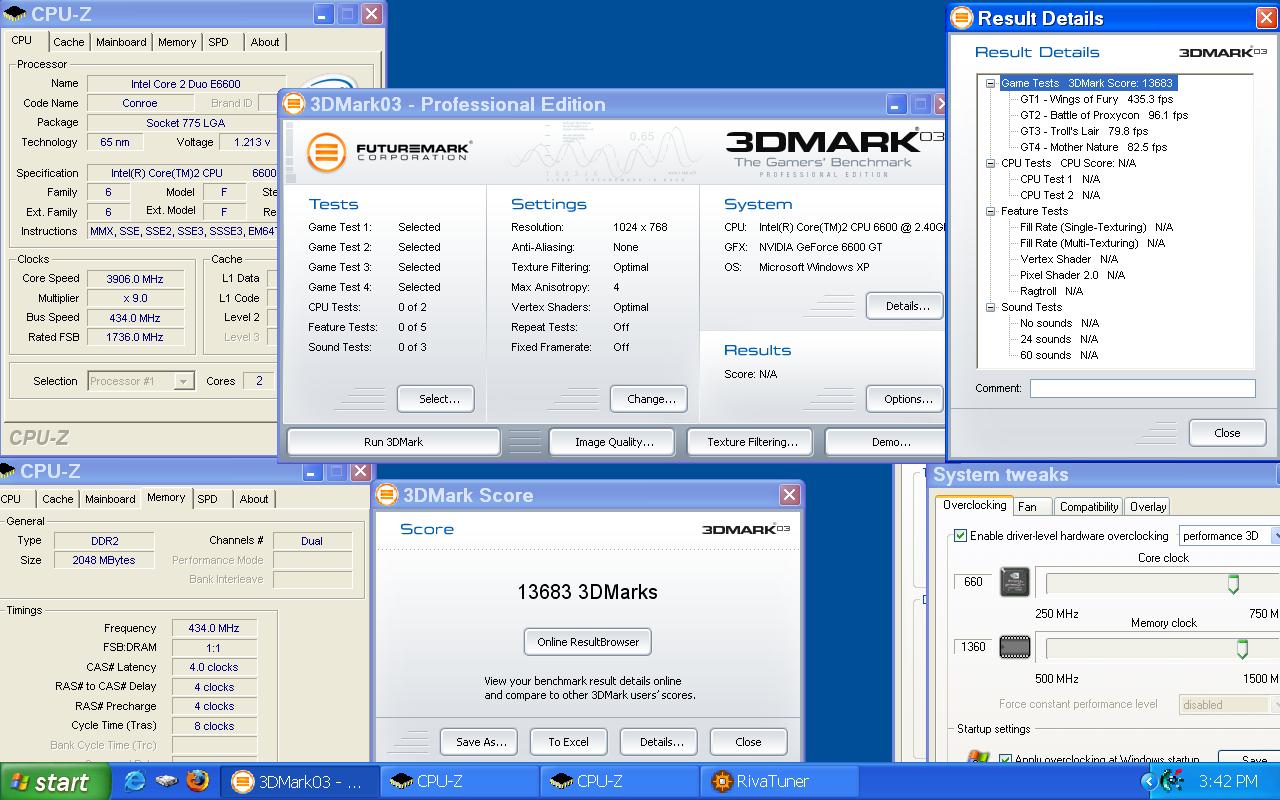Collapse the CPU Tests tree node
Image resolution: width=1280 pixels, height=800 pixels.
pos(991,163)
